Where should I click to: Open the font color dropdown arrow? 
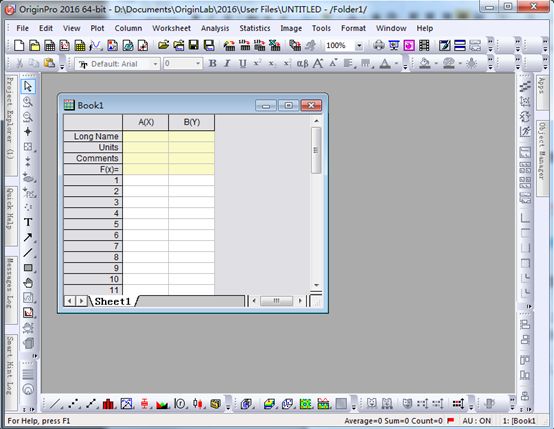click(x=396, y=64)
